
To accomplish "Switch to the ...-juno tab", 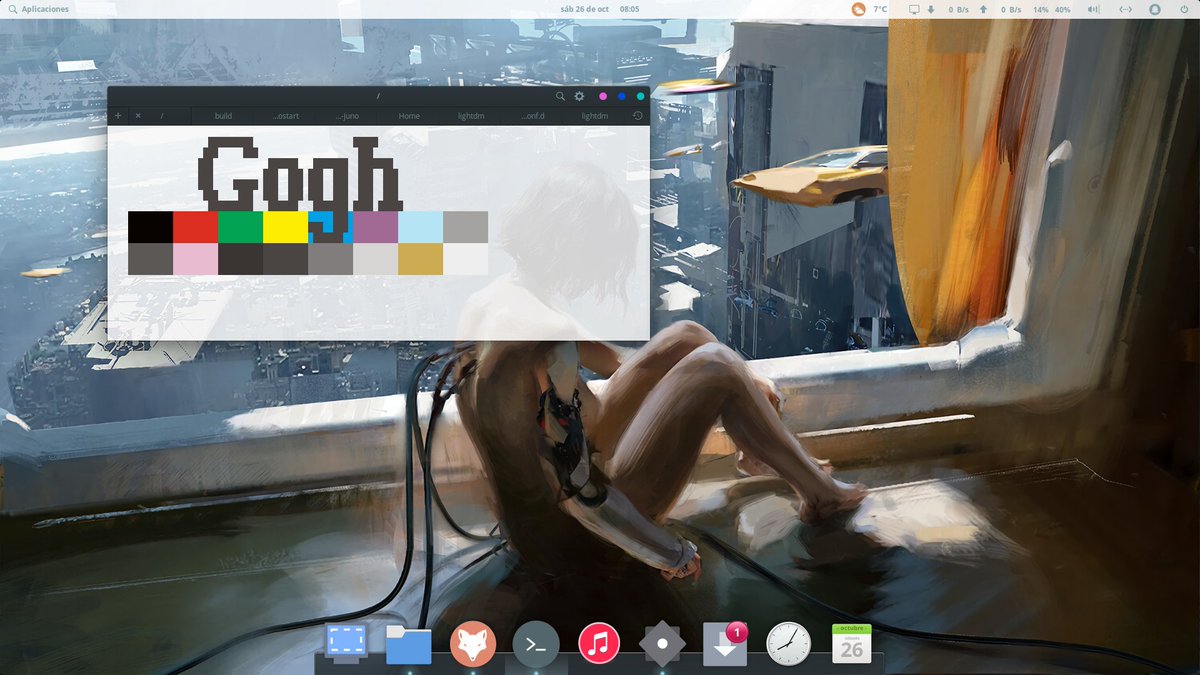I will pos(347,116).
